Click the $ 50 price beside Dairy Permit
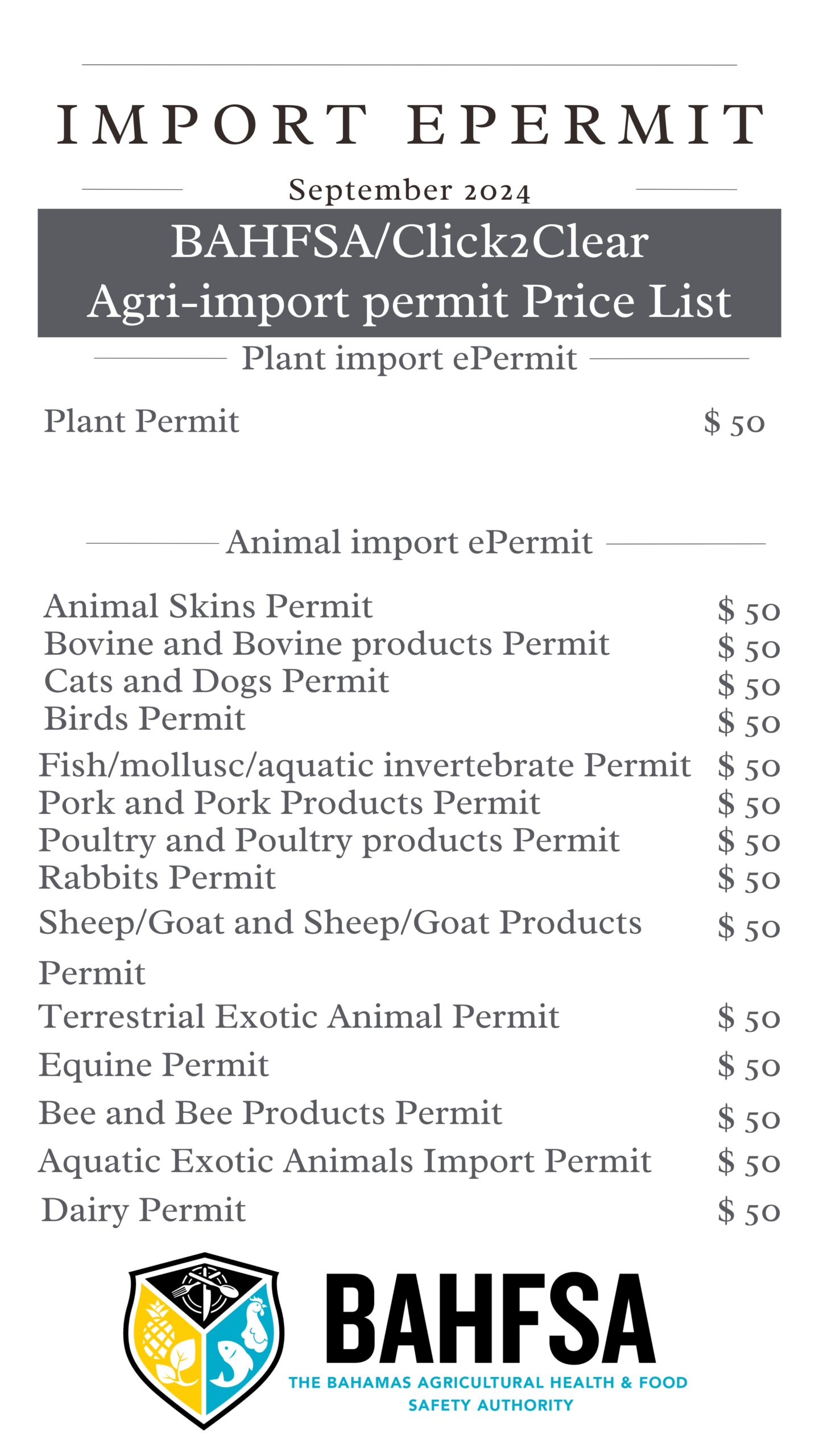Image resolution: width=819 pixels, height=1456 pixels. [x=748, y=1211]
